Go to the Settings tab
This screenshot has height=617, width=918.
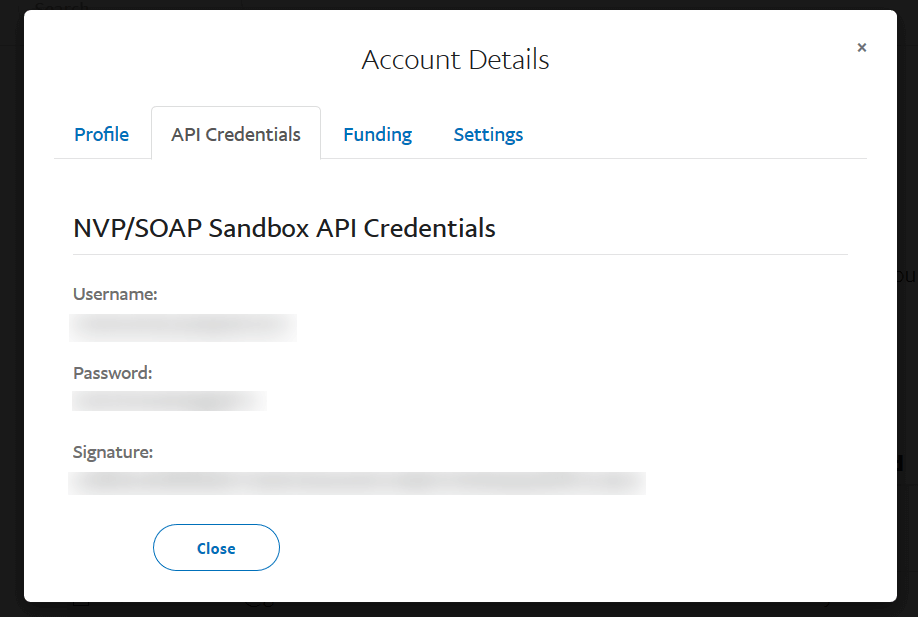point(488,135)
